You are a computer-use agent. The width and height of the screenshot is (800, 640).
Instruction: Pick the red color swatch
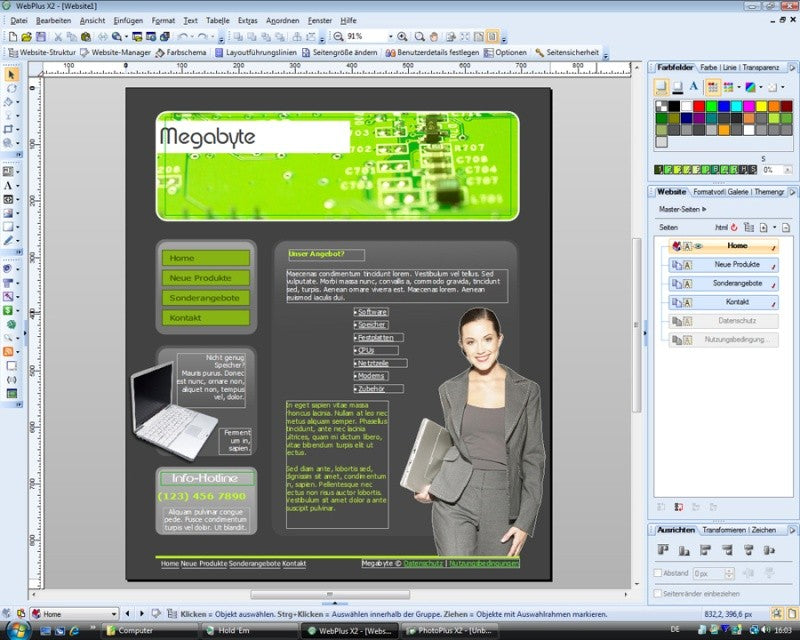click(699, 106)
